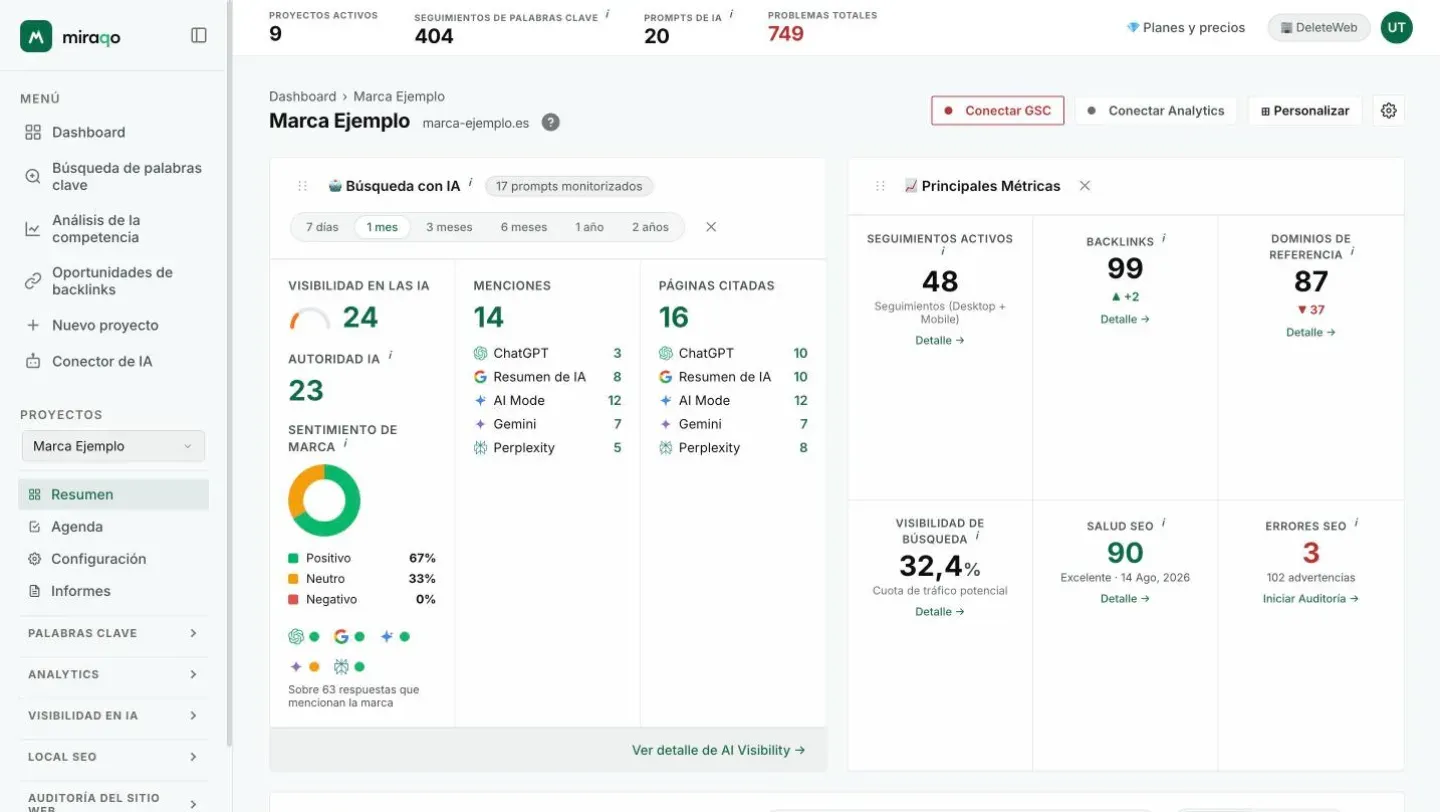
Task: Open Informes in project navigation
Action: coord(81,590)
